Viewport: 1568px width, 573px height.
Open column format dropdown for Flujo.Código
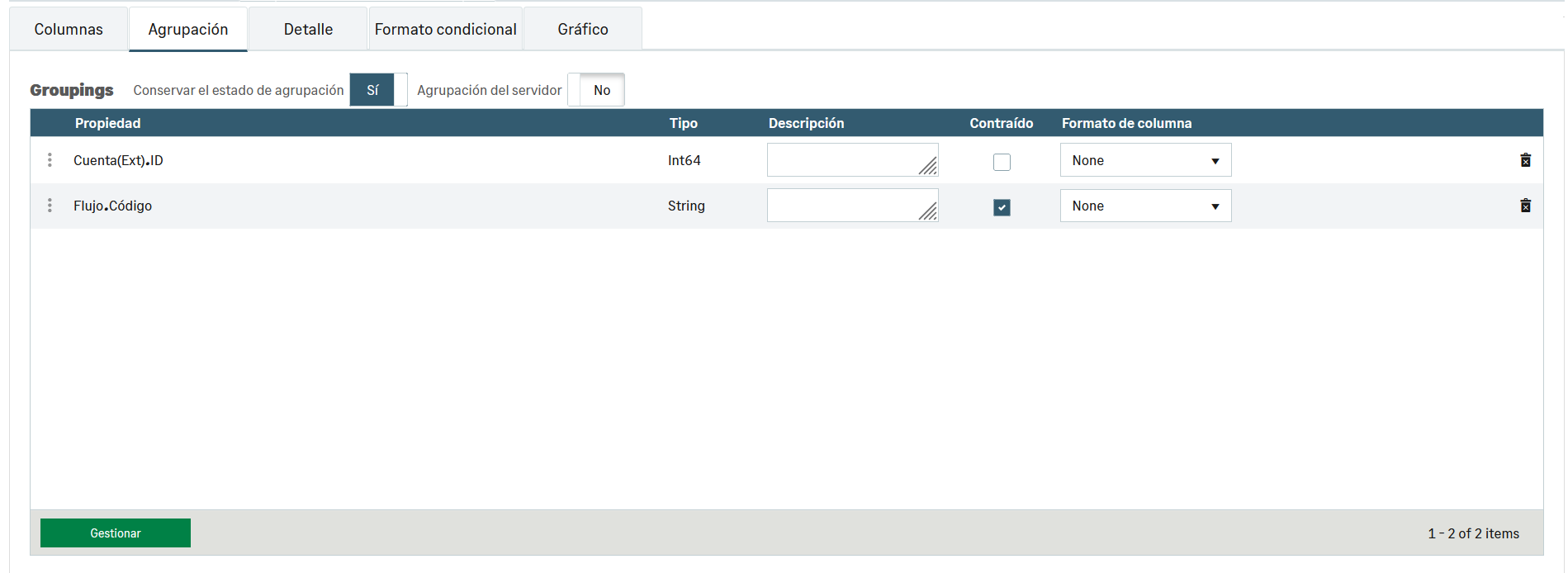[x=1145, y=206]
